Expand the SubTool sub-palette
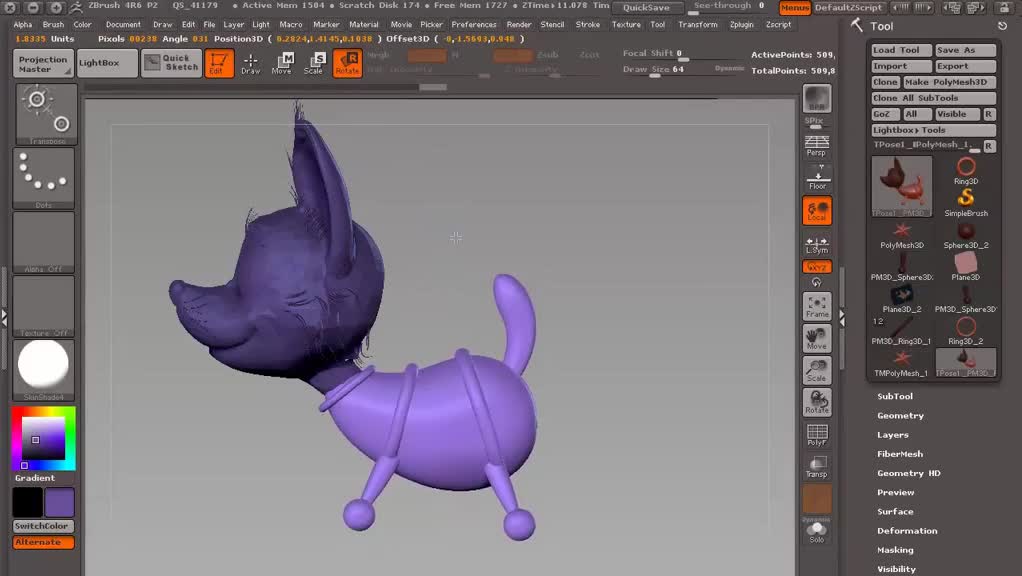The height and width of the screenshot is (576, 1022). [x=895, y=396]
